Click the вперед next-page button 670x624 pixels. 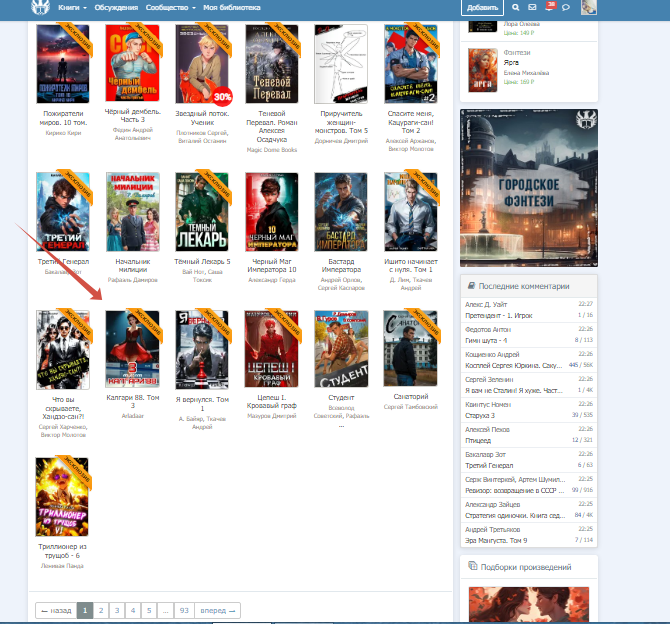(x=218, y=610)
